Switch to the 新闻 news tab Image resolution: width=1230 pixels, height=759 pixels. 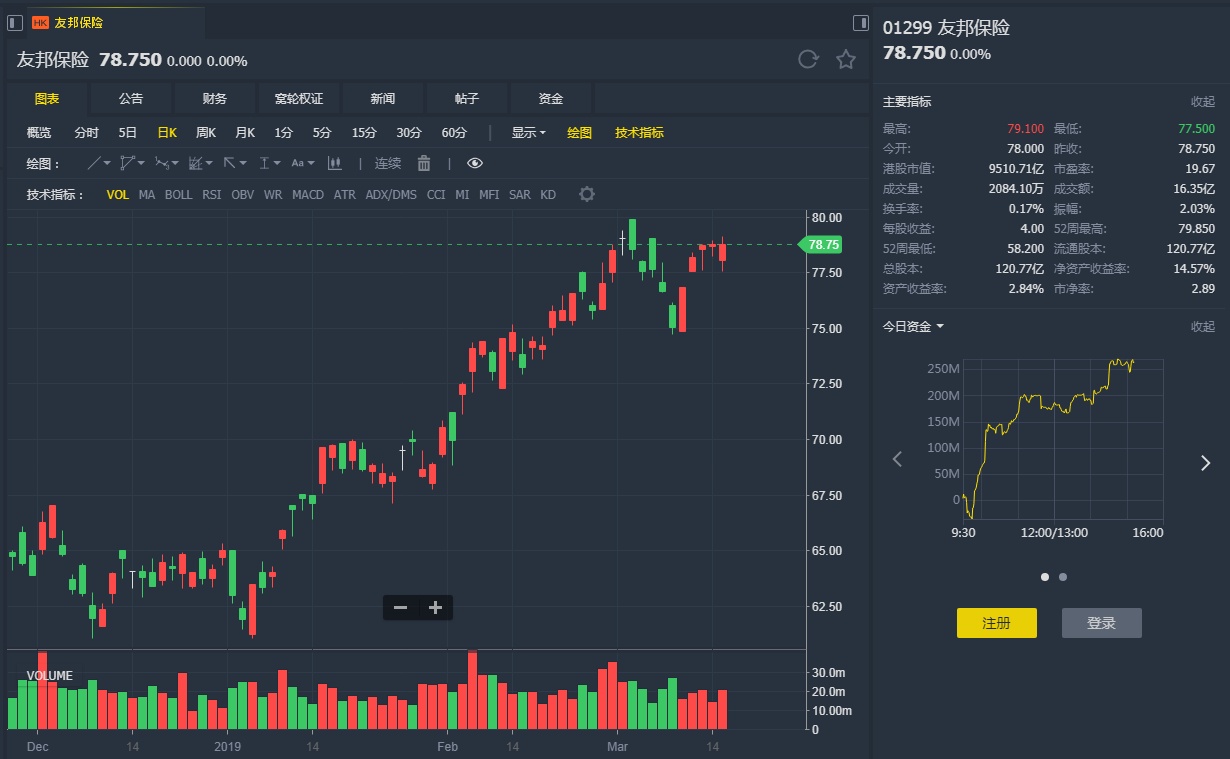click(x=382, y=99)
